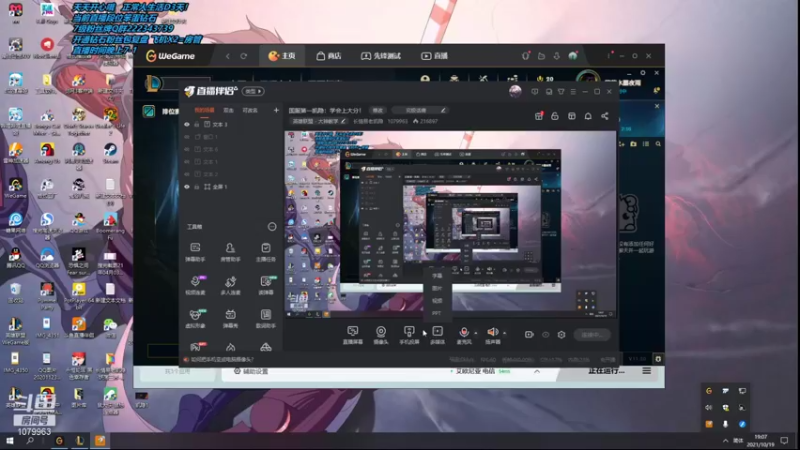Click record icon beside the settings gear
This screenshot has height=450, width=800.
[x=529, y=335]
